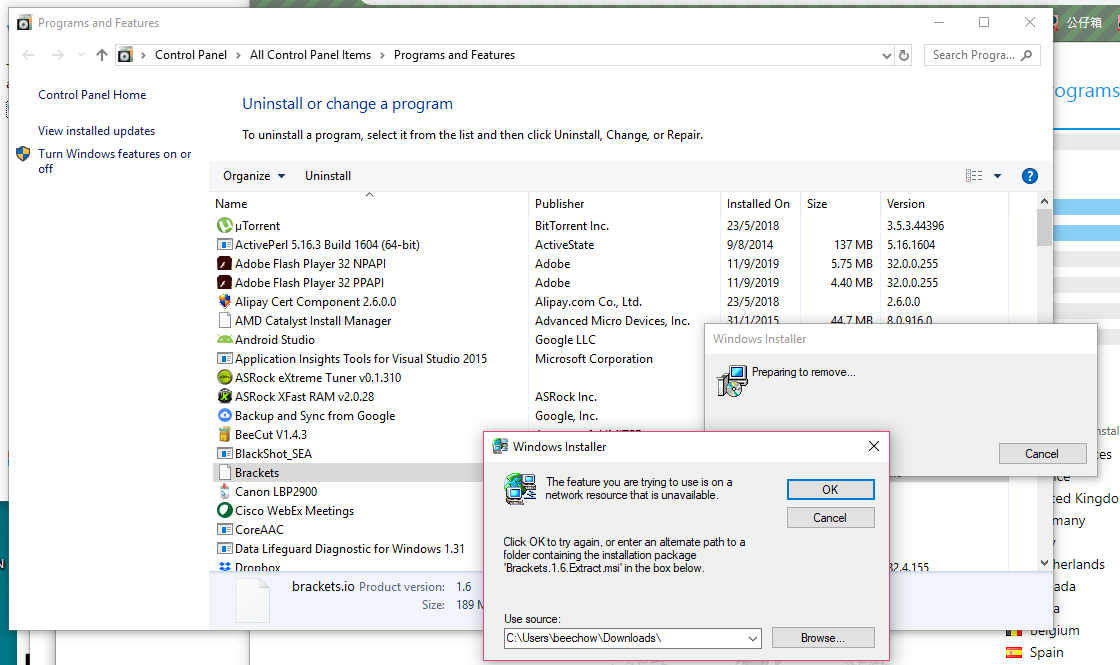Select the 3.5.3.44396 version cell
Screen dimensions: 1120x665
[915, 226]
